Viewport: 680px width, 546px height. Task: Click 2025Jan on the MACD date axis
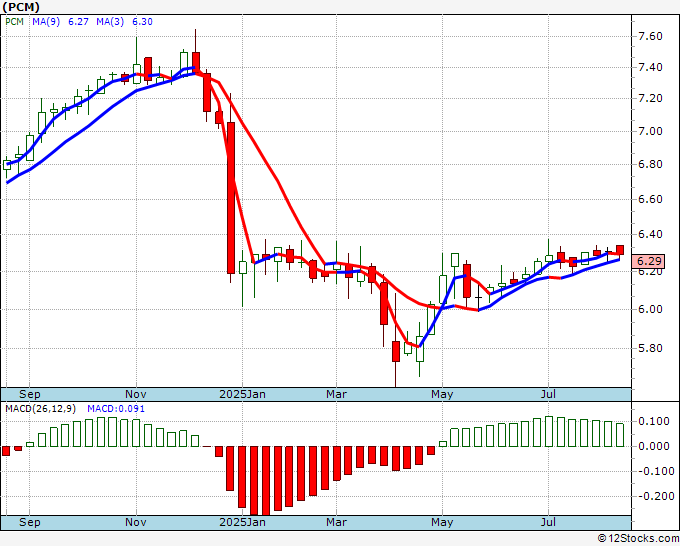pyautogui.click(x=242, y=522)
